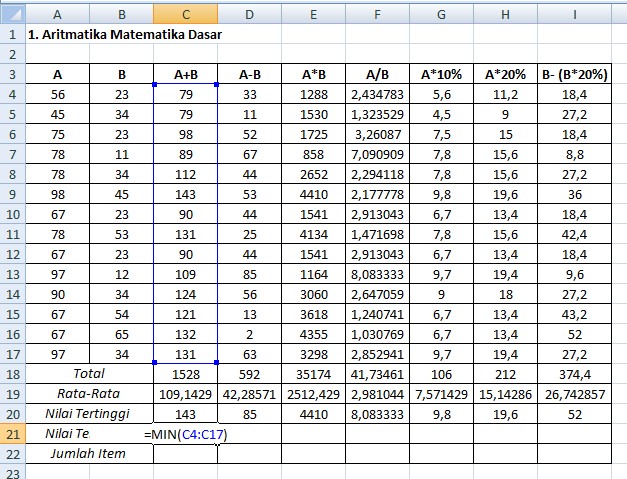Viewport: 627px width, 479px height.
Task: Select average value 109,1429
Action: pyautogui.click(x=186, y=394)
